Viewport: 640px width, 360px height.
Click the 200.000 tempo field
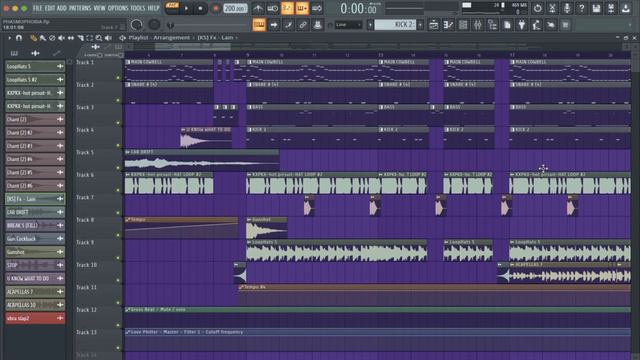pyautogui.click(x=235, y=8)
